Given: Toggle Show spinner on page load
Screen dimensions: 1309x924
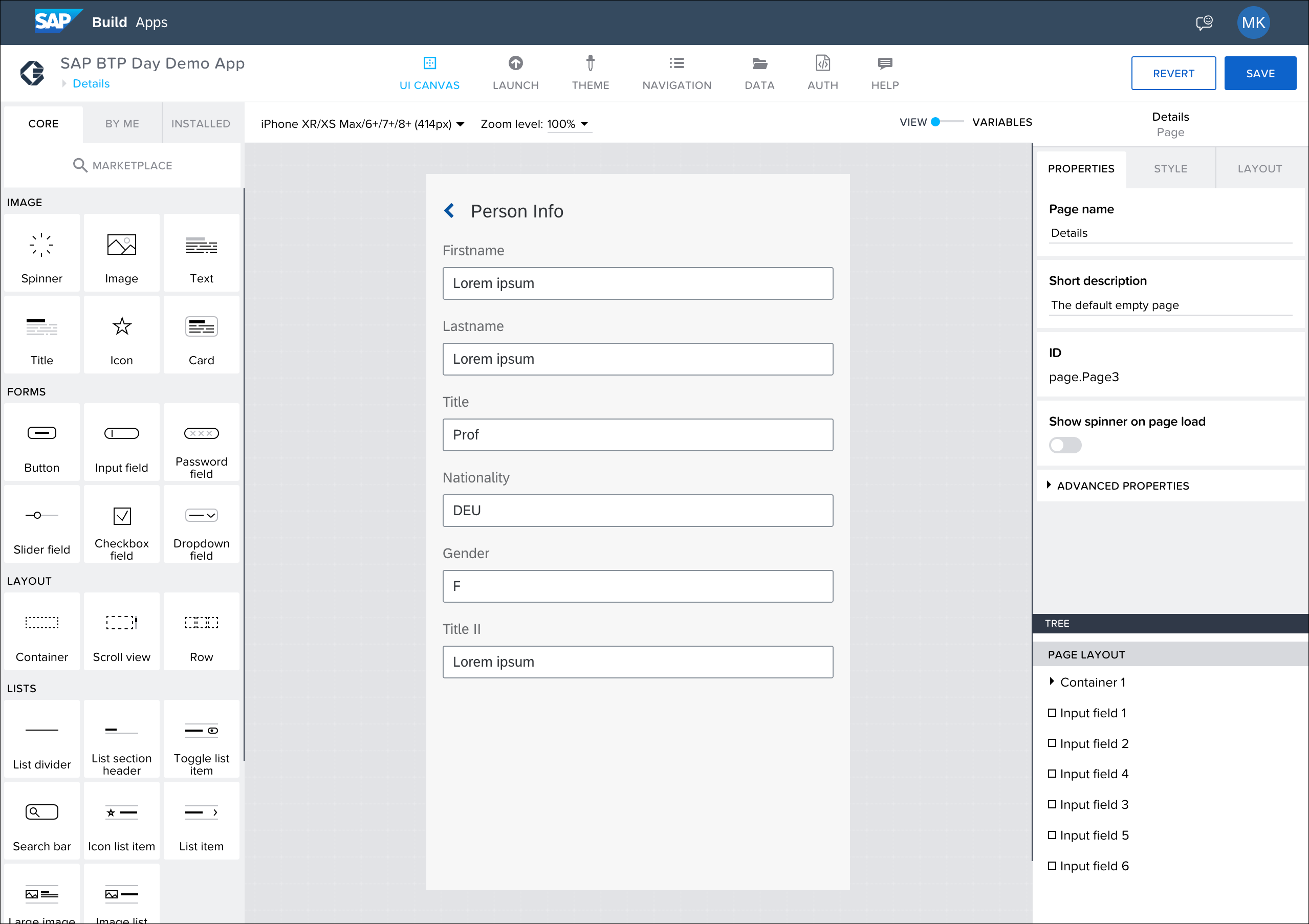Looking at the screenshot, I should 1063,445.
